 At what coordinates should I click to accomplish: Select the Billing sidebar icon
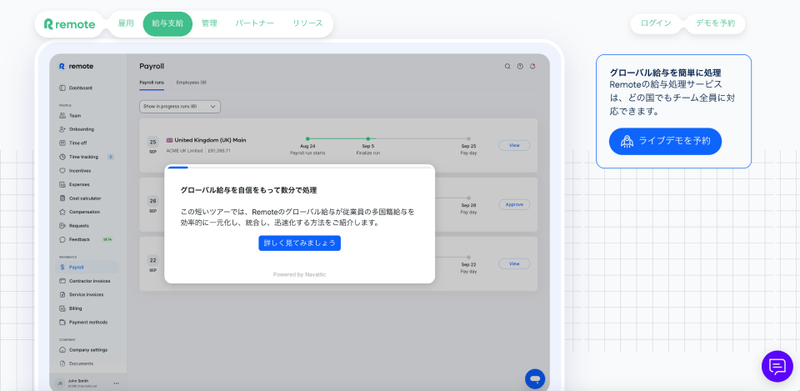[62, 308]
